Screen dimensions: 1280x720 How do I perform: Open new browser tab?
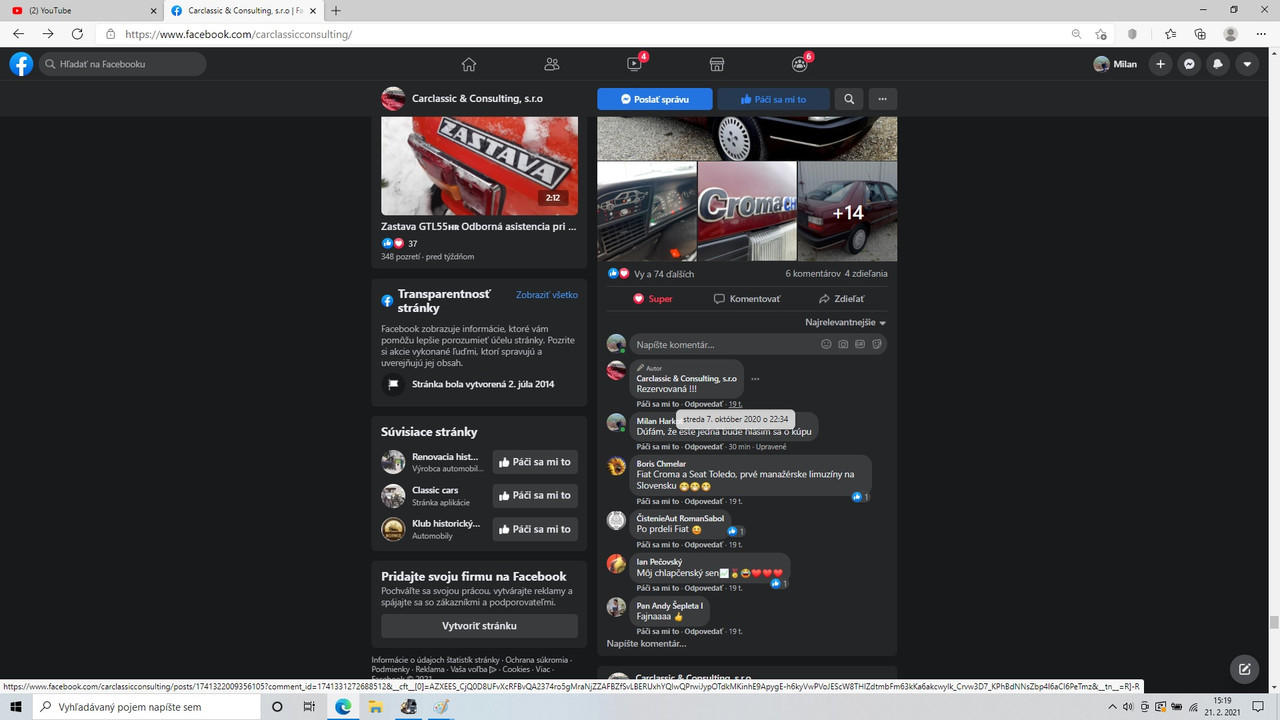pyautogui.click(x=336, y=10)
